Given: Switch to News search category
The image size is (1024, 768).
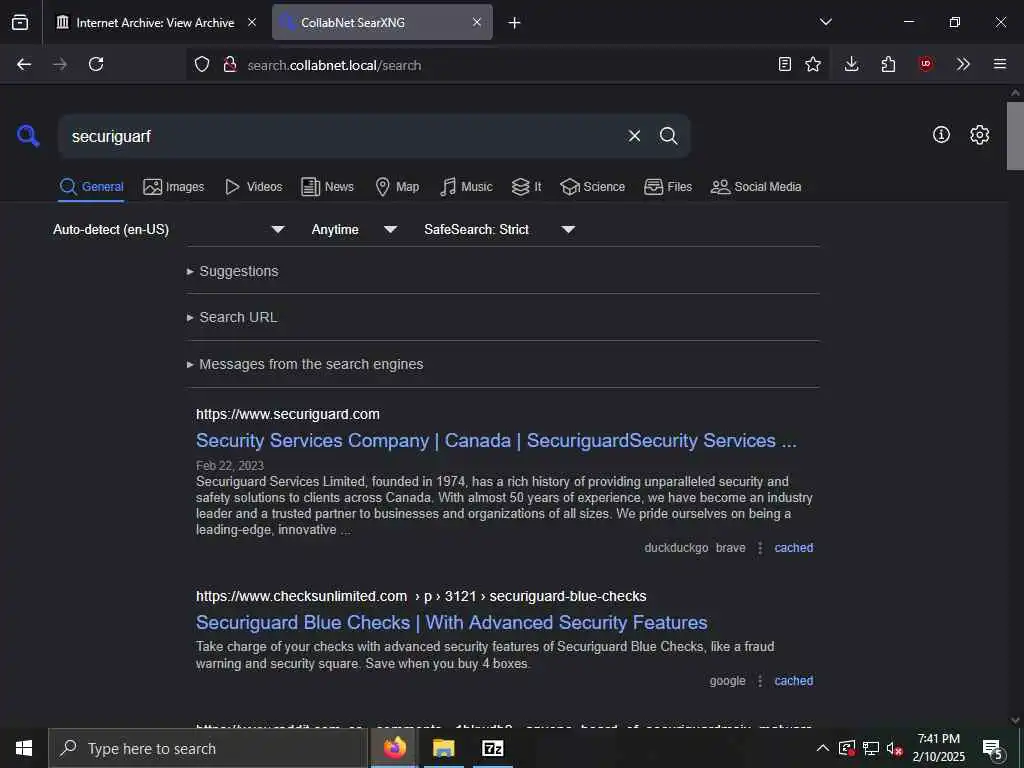Looking at the screenshot, I should click(x=327, y=187).
